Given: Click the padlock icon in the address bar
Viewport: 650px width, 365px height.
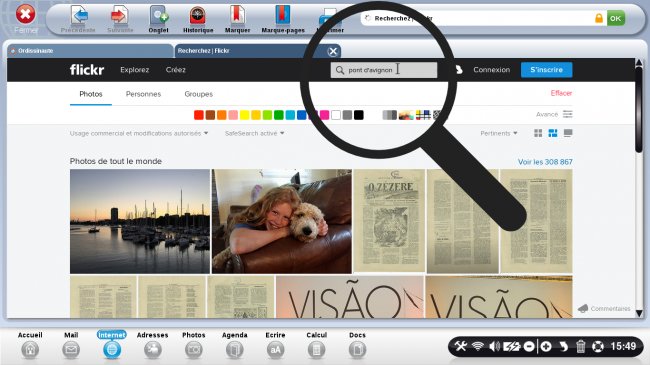Looking at the screenshot, I should [x=599, y=18].
